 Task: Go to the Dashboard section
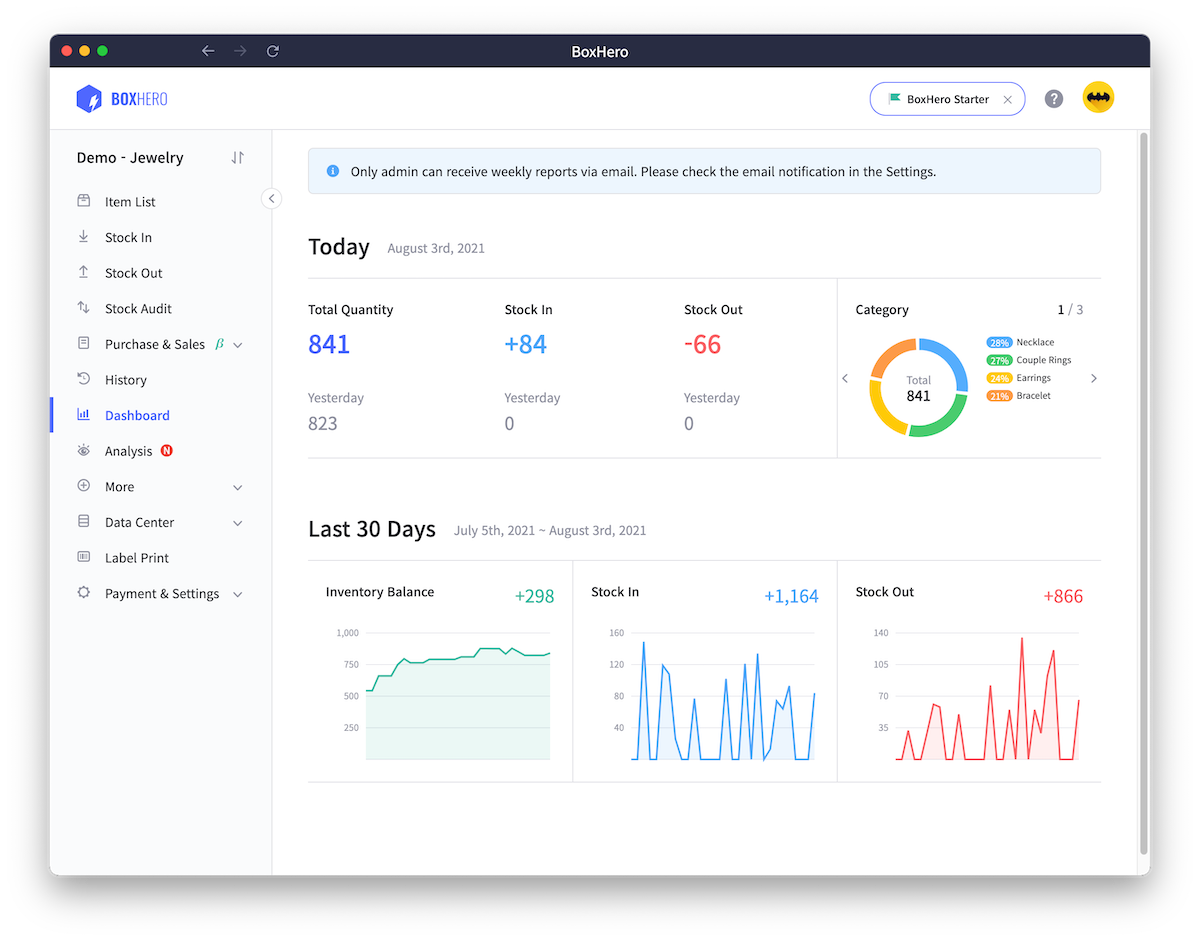coord(137,415)
